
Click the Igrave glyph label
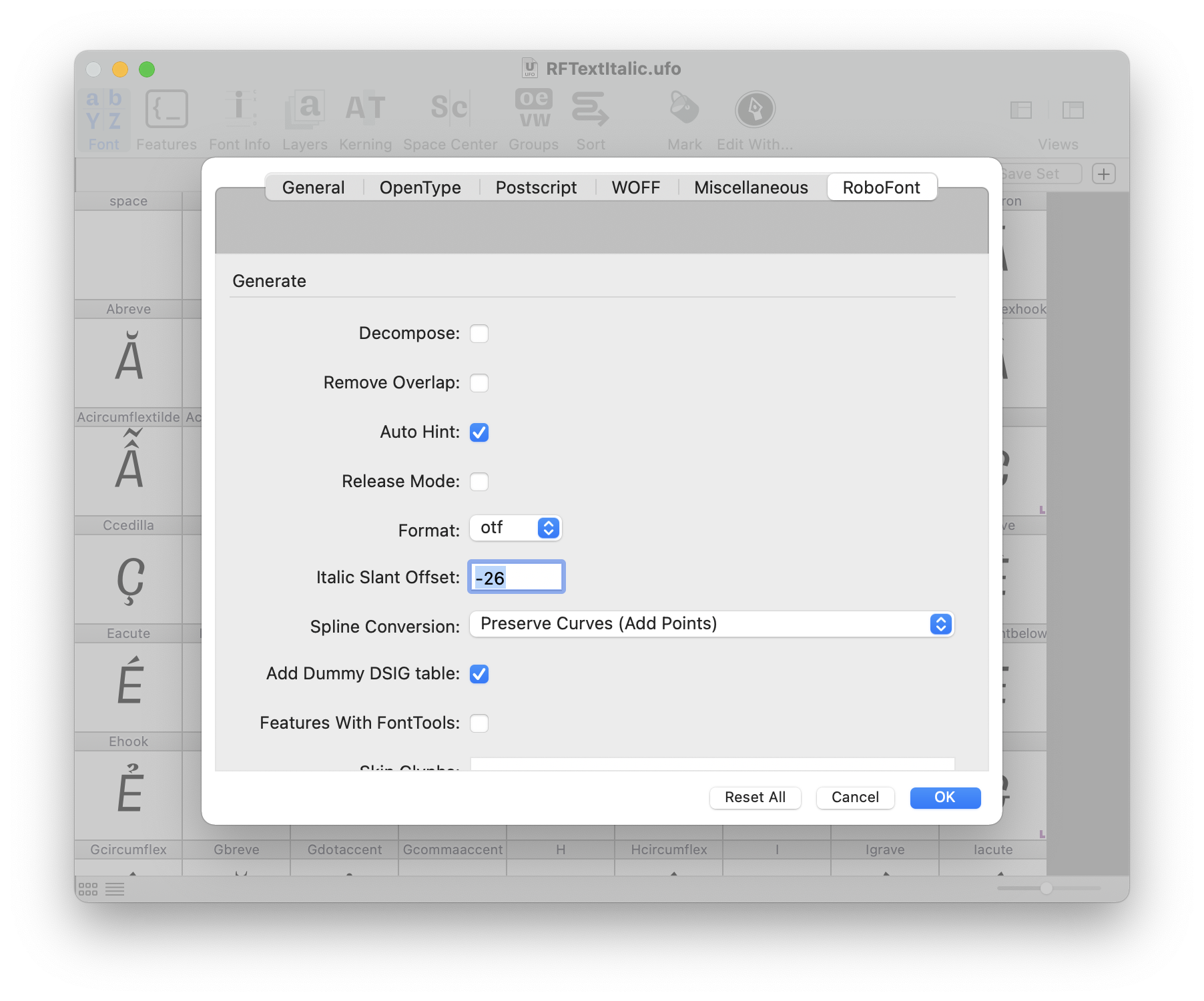[x=885, y=850]
